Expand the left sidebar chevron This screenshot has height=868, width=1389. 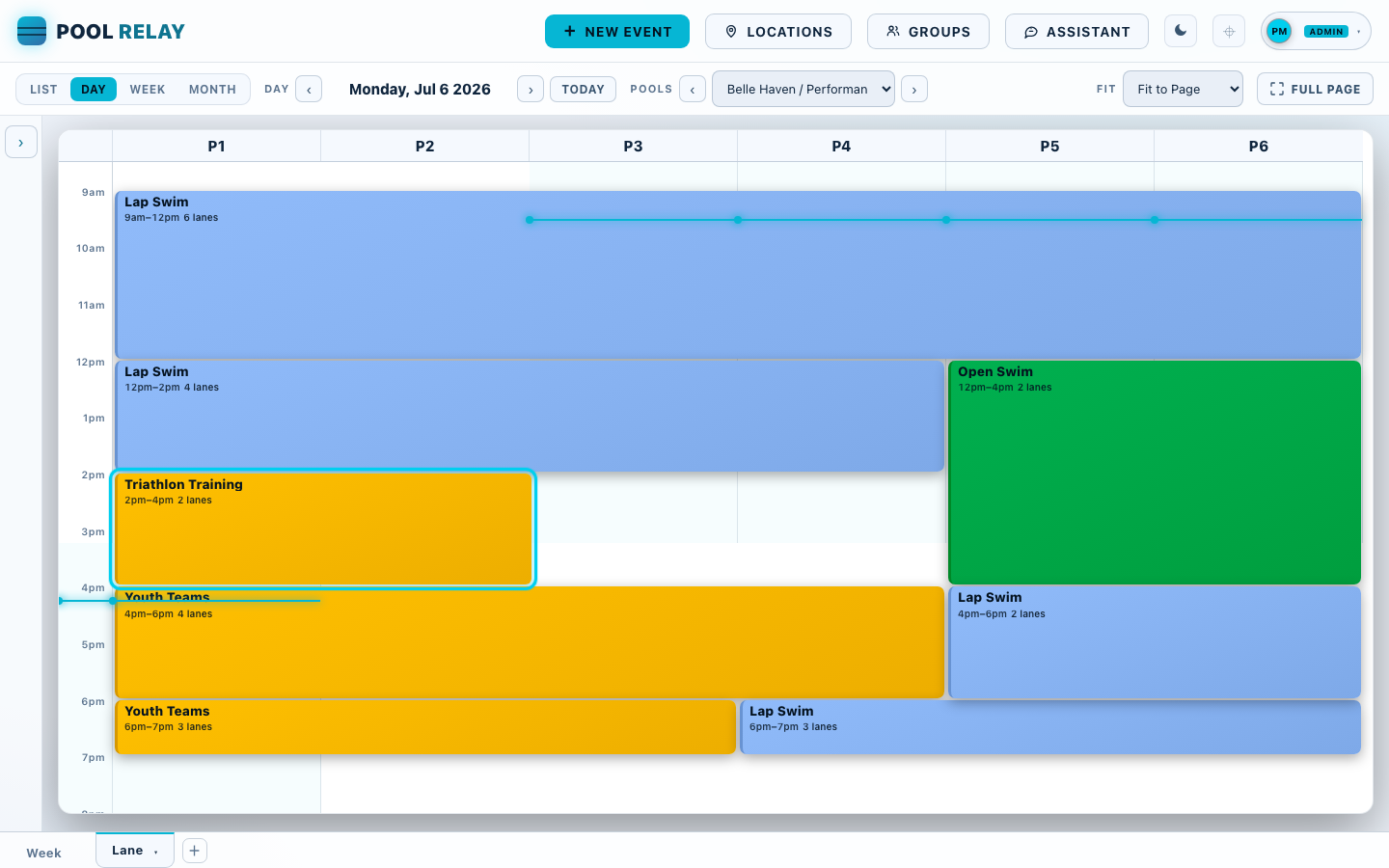click(21, 142)
